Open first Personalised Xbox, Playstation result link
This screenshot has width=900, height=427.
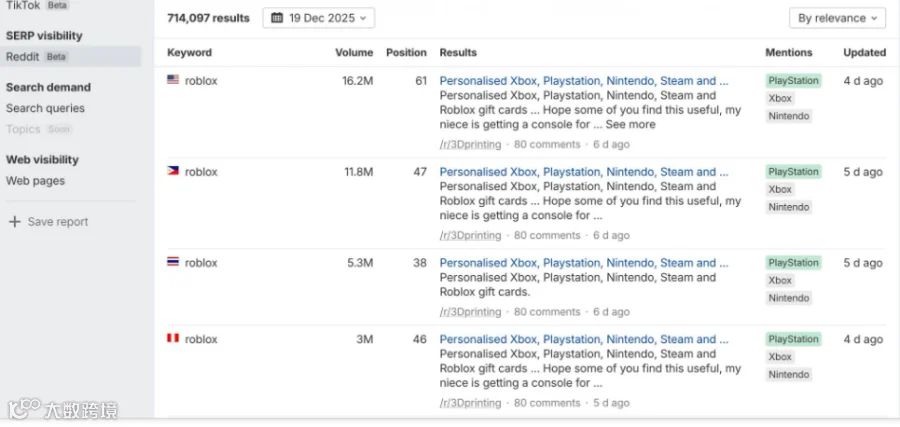coord(584,81)
